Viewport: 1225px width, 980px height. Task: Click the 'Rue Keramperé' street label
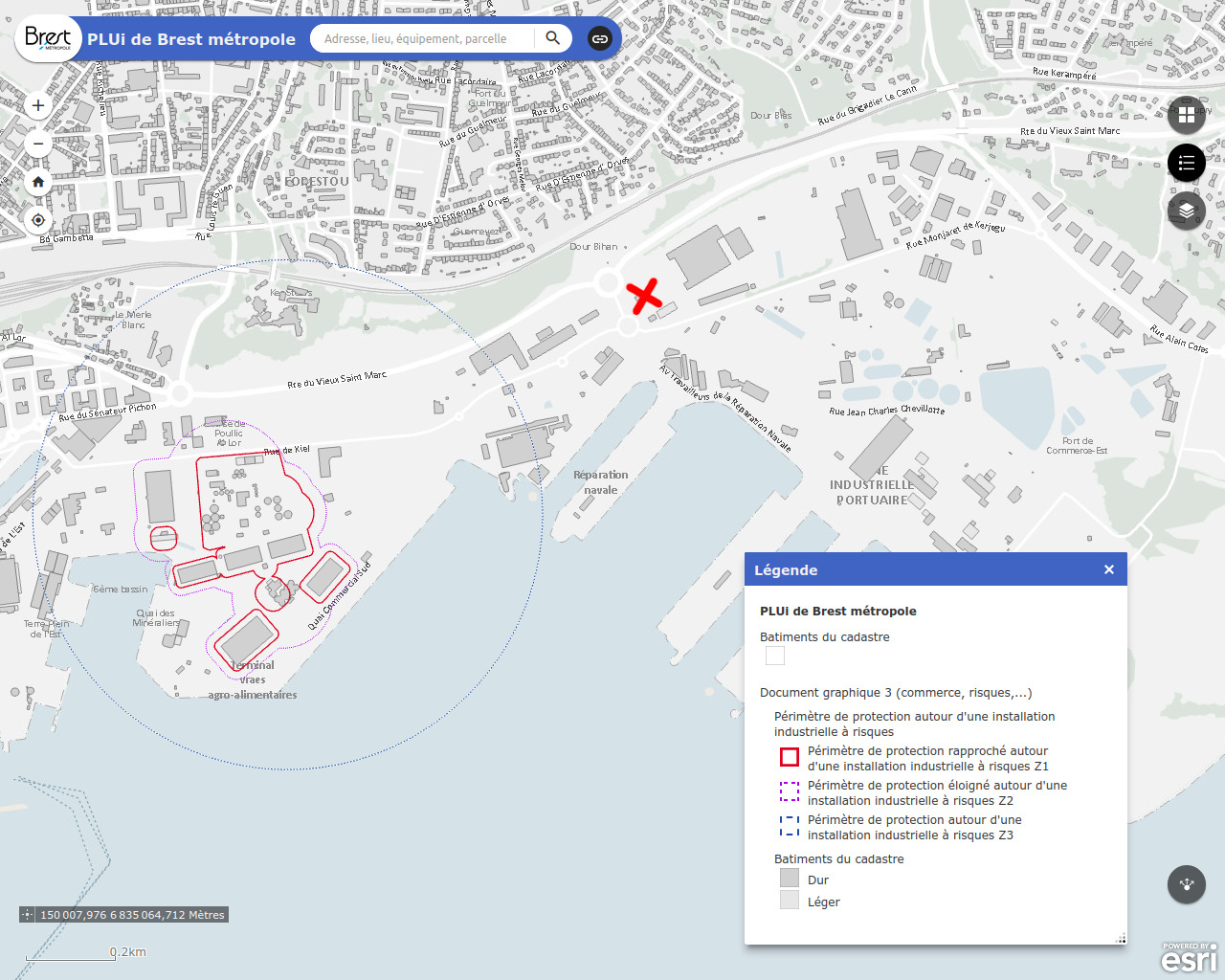(1064, 73)
